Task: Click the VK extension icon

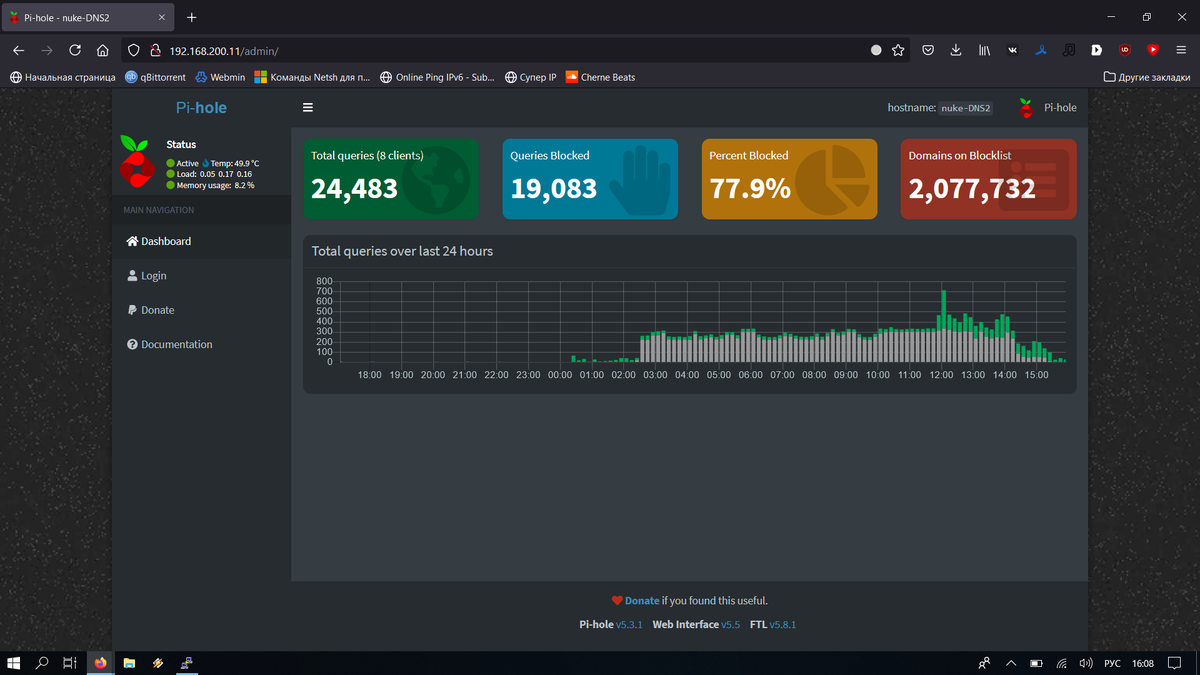Action: coord(1013,50)
